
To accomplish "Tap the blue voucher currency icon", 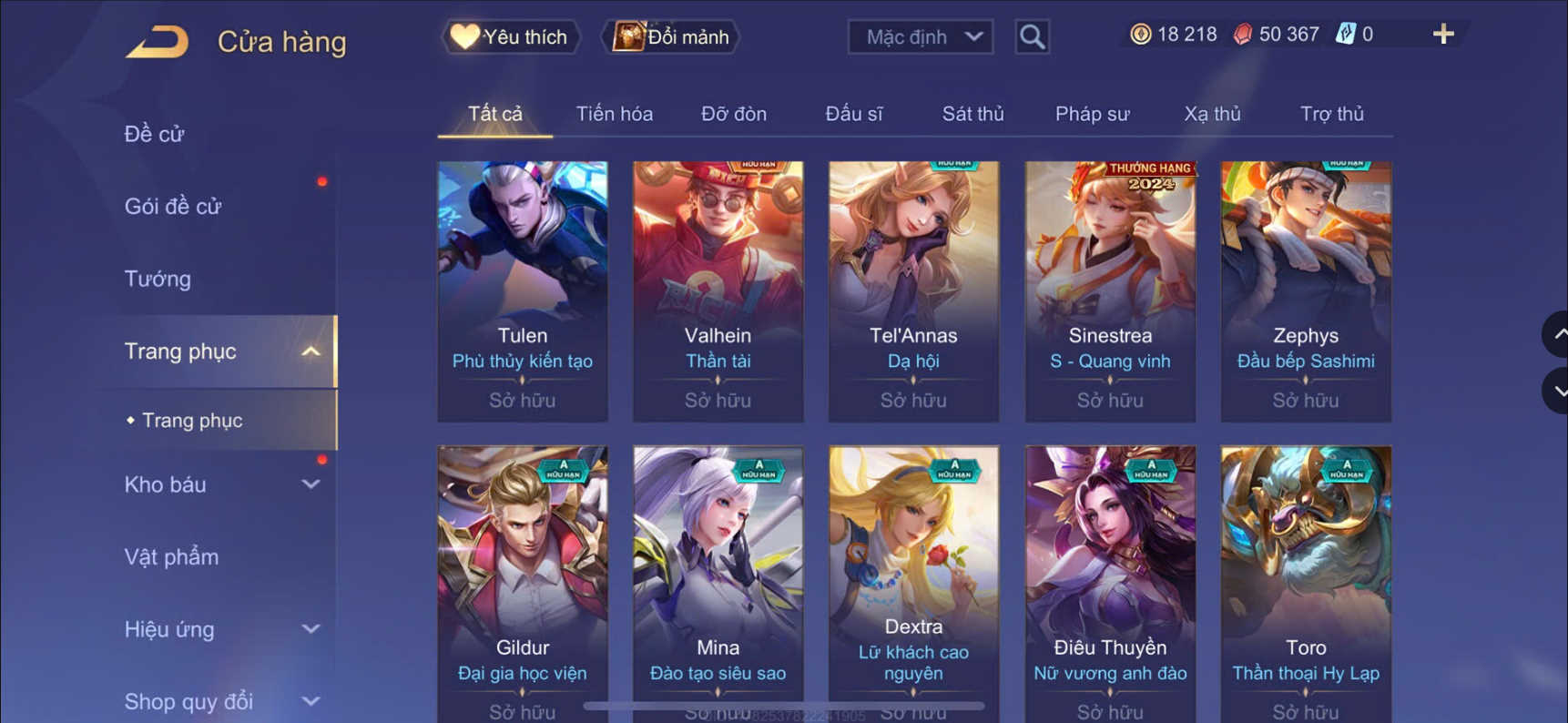I will [x=1345, y=35].
